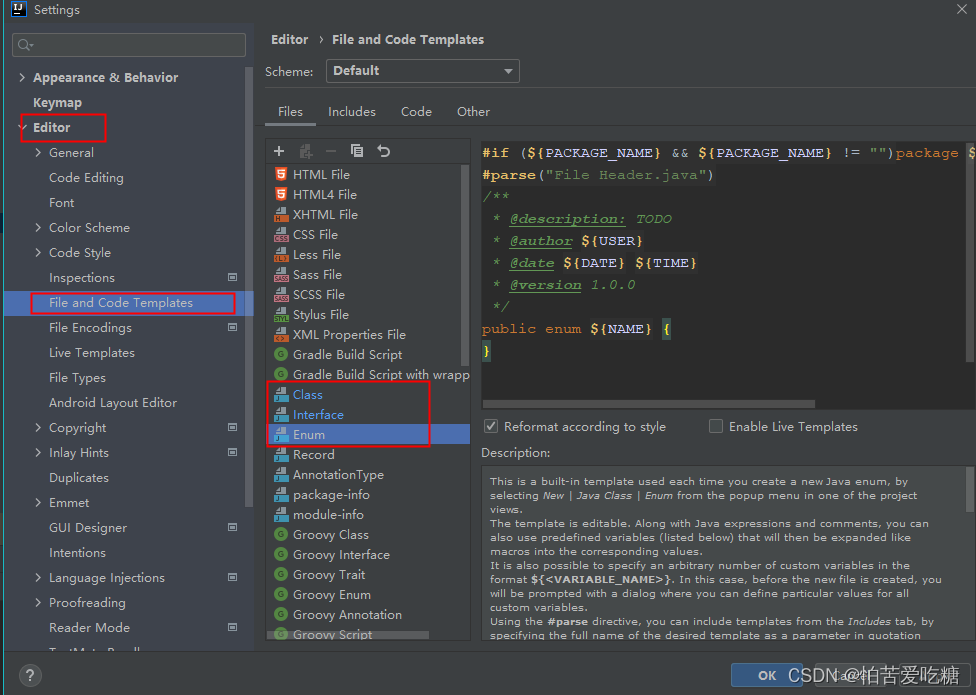976x695 pixels.
Task: Close the Settings dialog
Action: point(961,9)
